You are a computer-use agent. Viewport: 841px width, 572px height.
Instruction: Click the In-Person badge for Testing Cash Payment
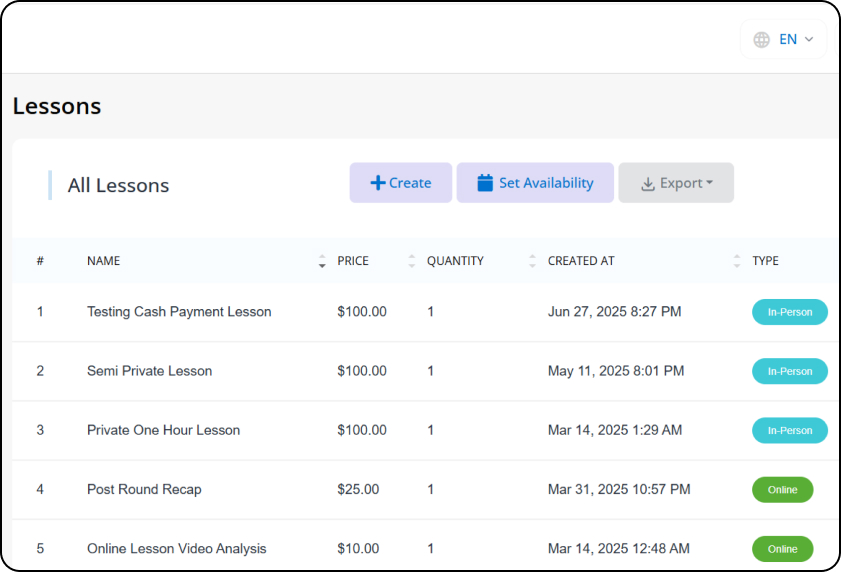(790, 312)
